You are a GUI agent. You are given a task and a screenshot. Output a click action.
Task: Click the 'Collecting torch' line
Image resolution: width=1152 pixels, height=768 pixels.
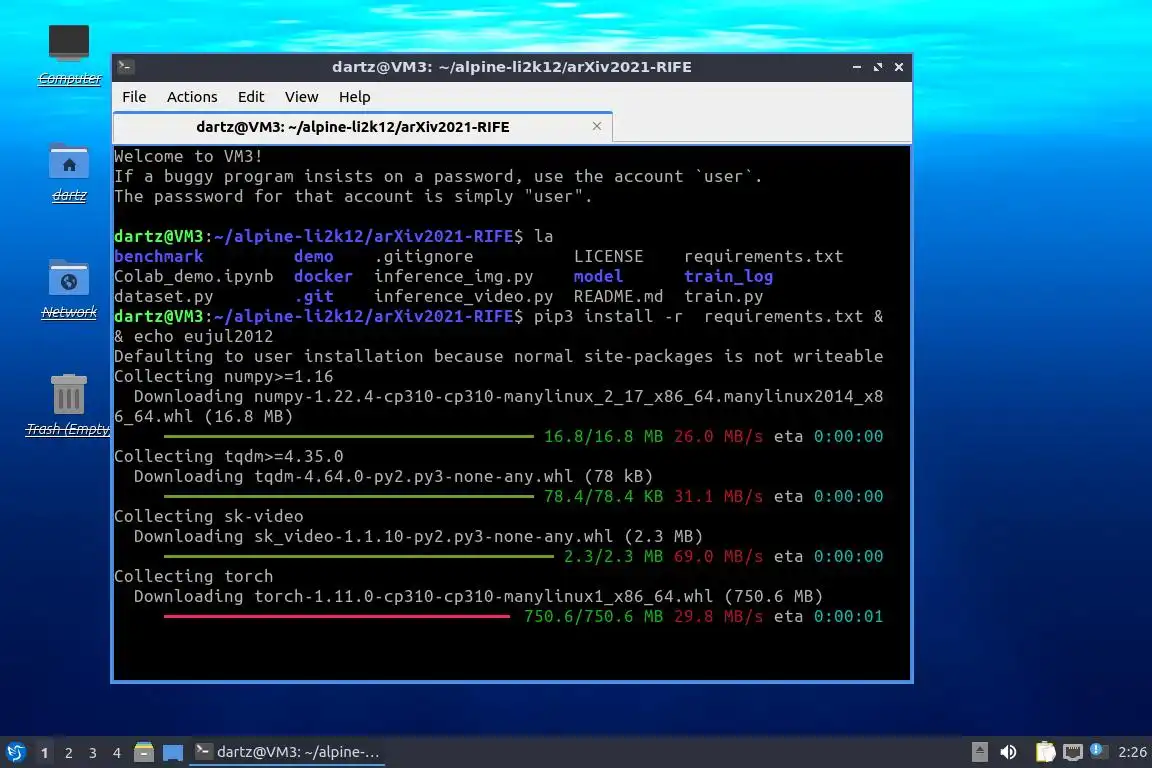click(193, 576)
